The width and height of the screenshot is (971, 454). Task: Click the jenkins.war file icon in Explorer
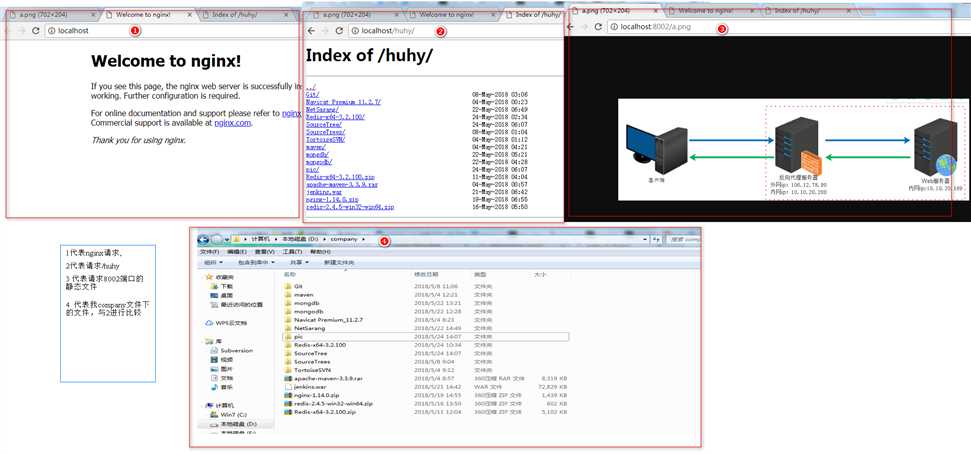coord(288,386)
